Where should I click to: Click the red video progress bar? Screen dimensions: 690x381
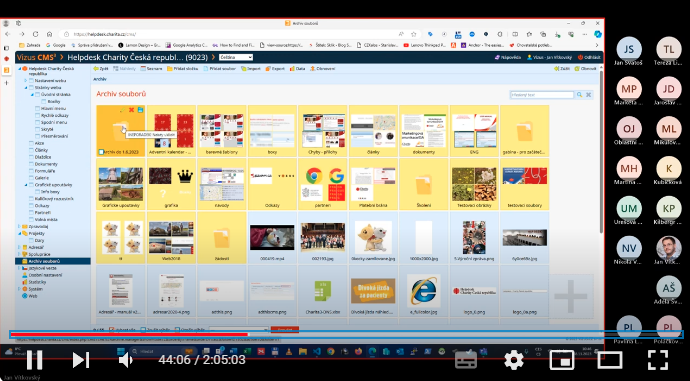click(129, 335)
